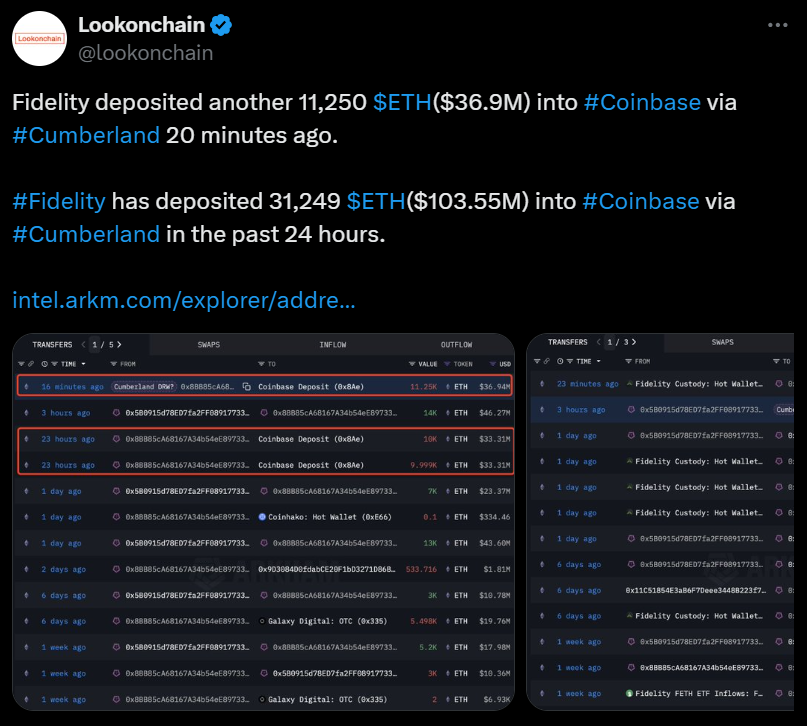The width and height of the screenshot is (807, 726).
Task: Click Coinhako Hot Wallet blue icon
Action: (262, 517)
